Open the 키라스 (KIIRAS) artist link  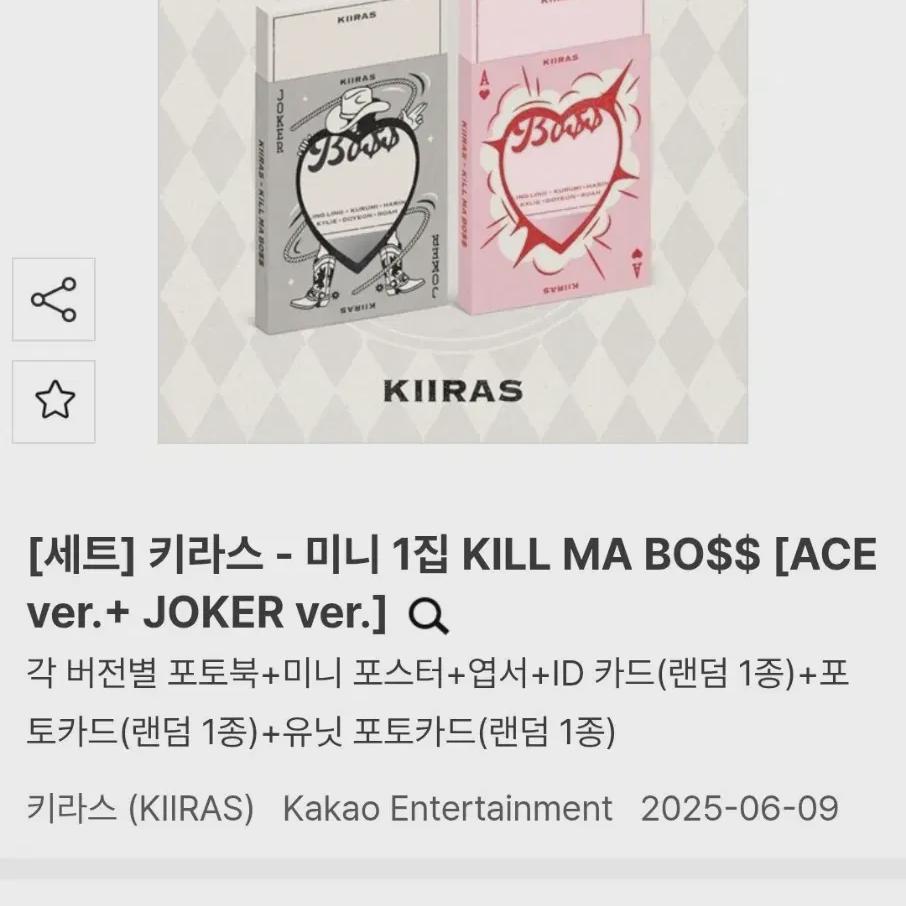coord(140,807)
